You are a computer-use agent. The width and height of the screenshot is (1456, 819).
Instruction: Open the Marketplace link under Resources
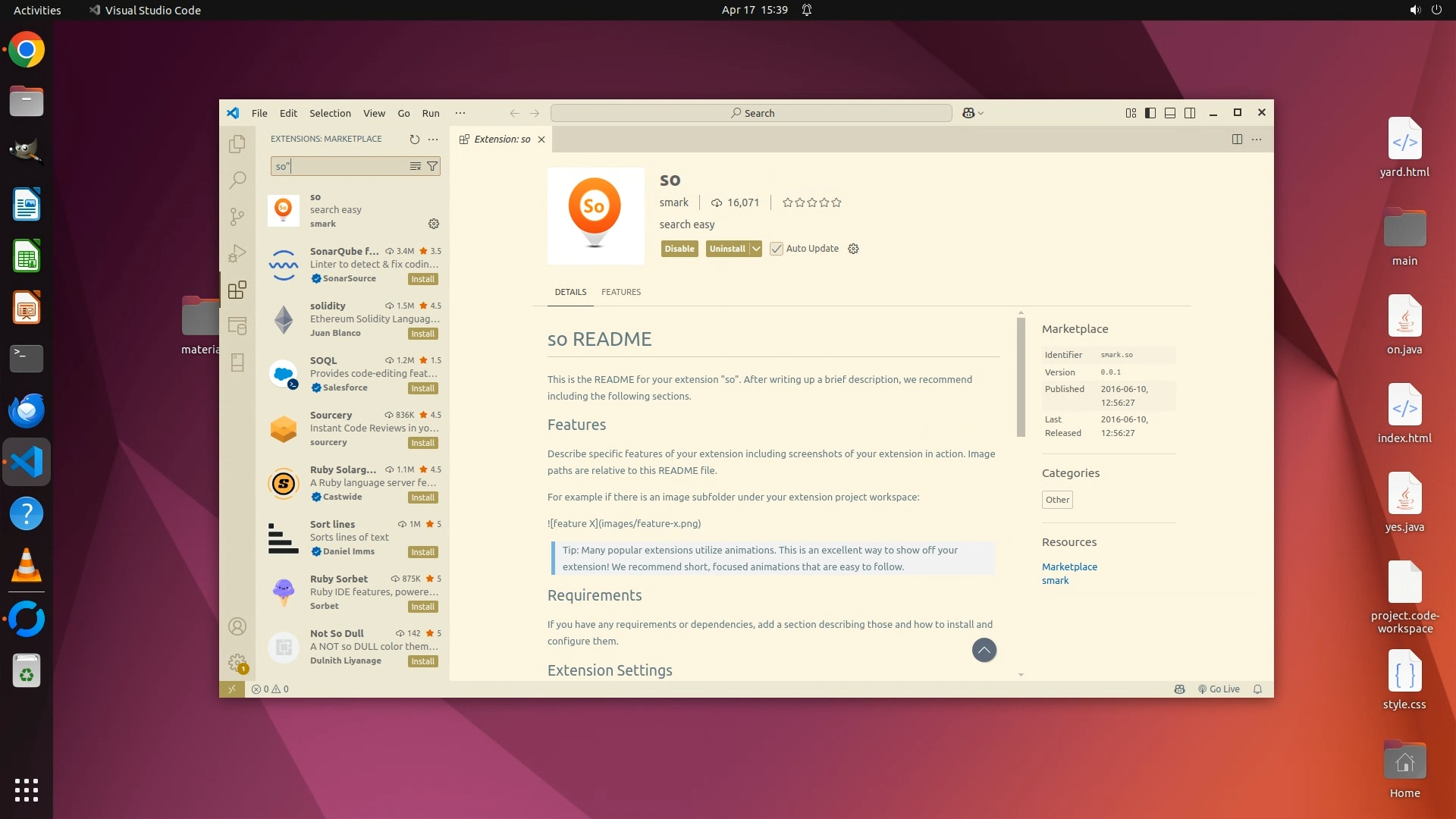point(1069,566)
